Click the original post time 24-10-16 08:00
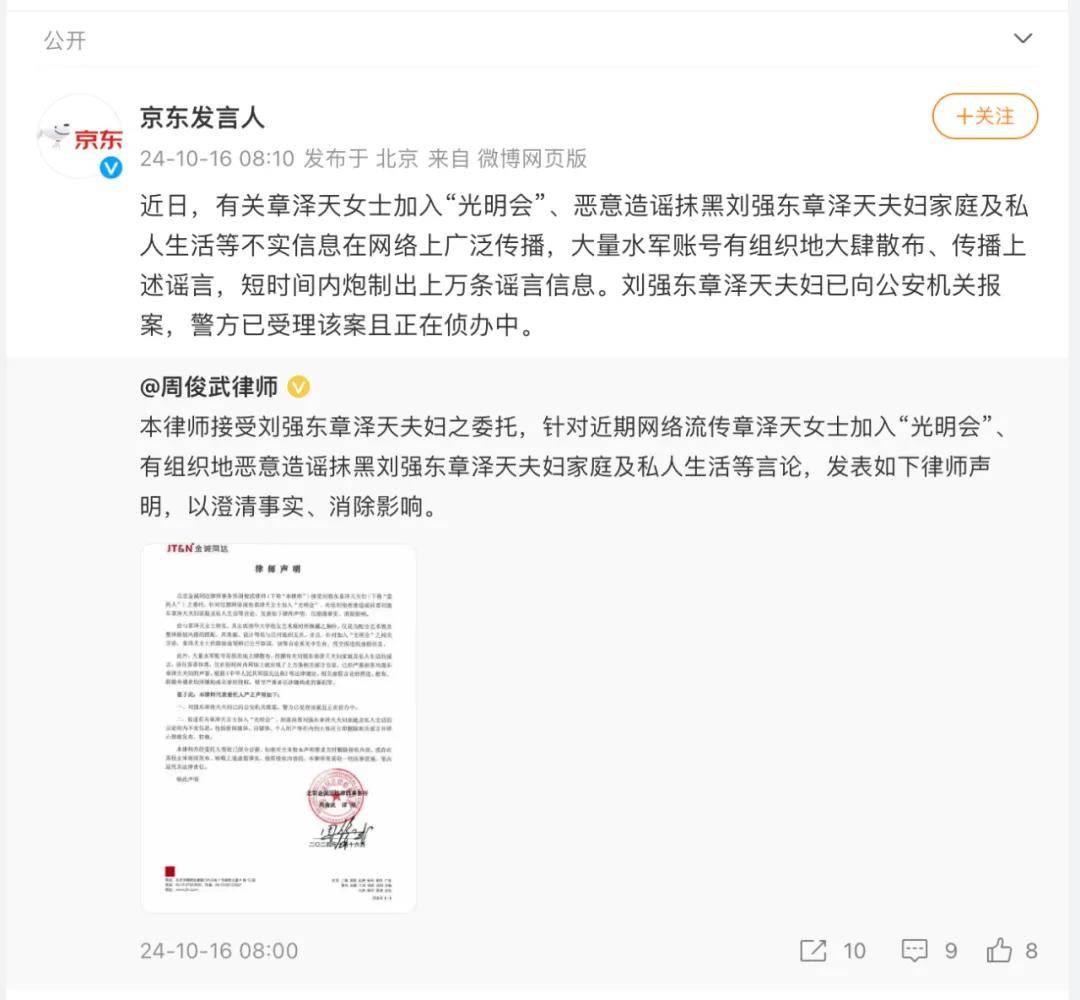The width and height of the screenshot is (1080, 1000). click(x=219, y=950)
